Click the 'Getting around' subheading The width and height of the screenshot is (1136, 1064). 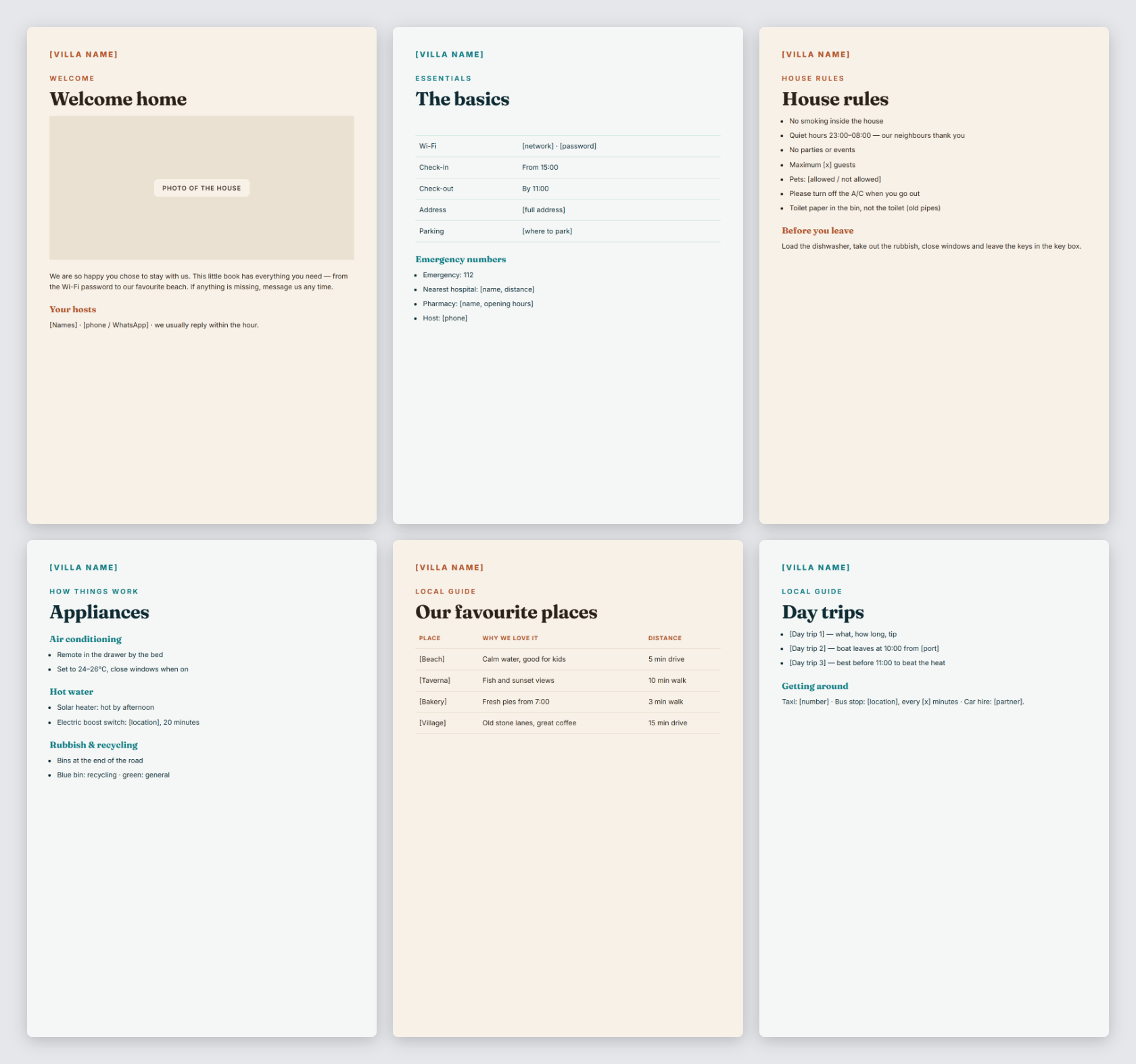815,686
